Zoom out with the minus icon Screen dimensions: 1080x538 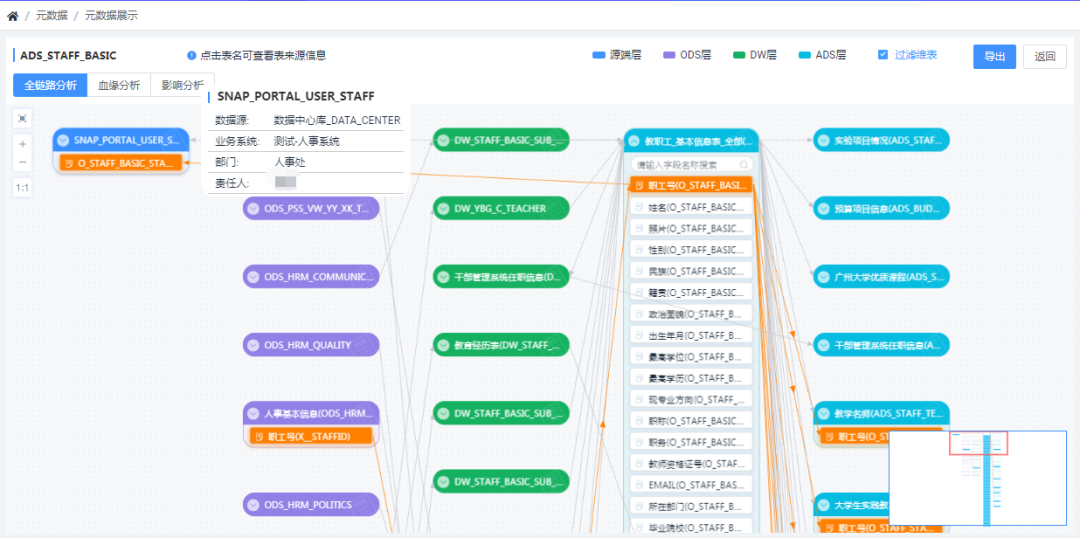(x=23, y=162)
